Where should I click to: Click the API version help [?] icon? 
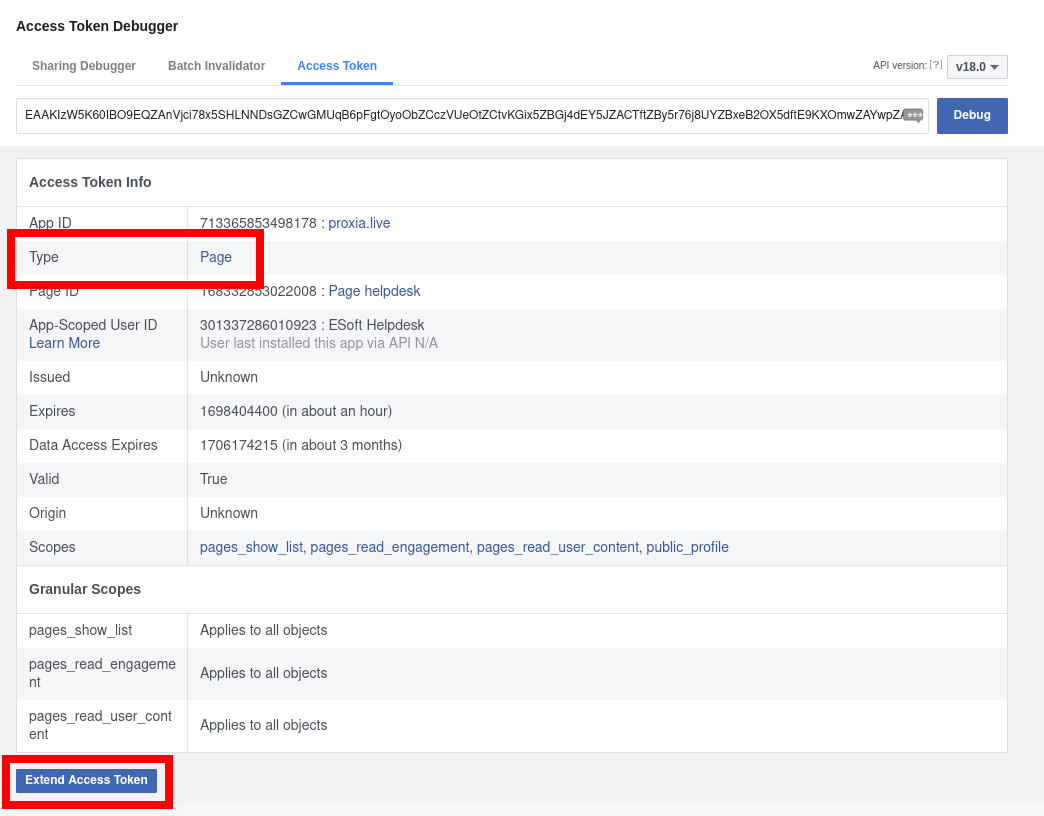pyautogui.click(x=936, y=66)
